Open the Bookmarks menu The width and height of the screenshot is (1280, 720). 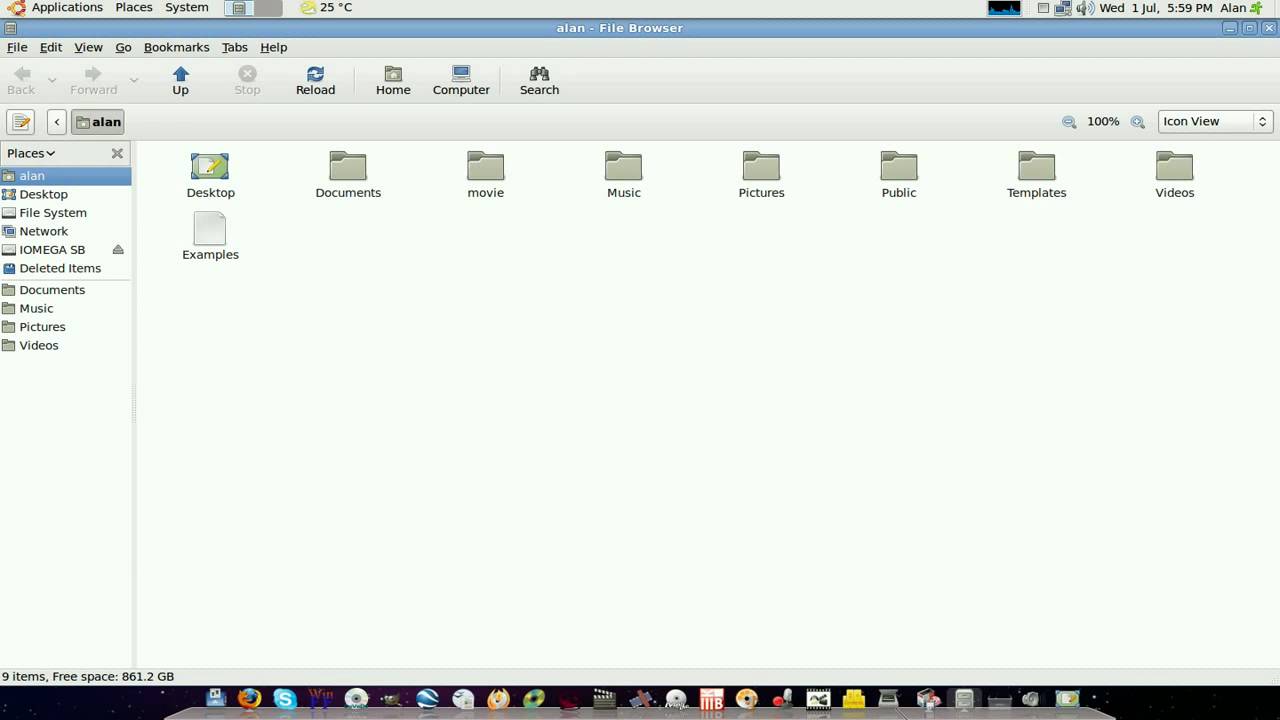pyautogui.click(x=176, y=47)
